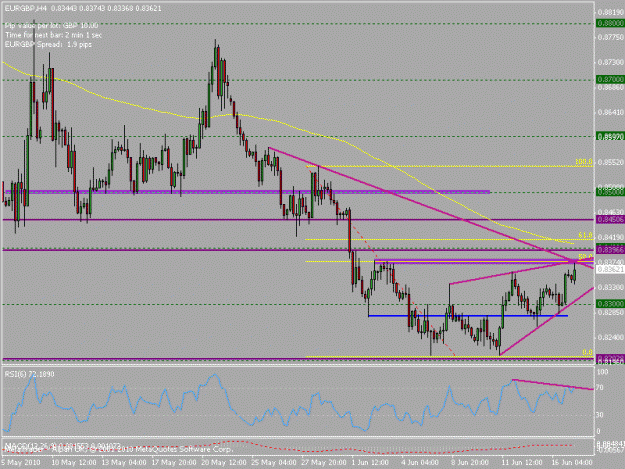Click the 0.86410 price axis label

[x=610, y=112]
